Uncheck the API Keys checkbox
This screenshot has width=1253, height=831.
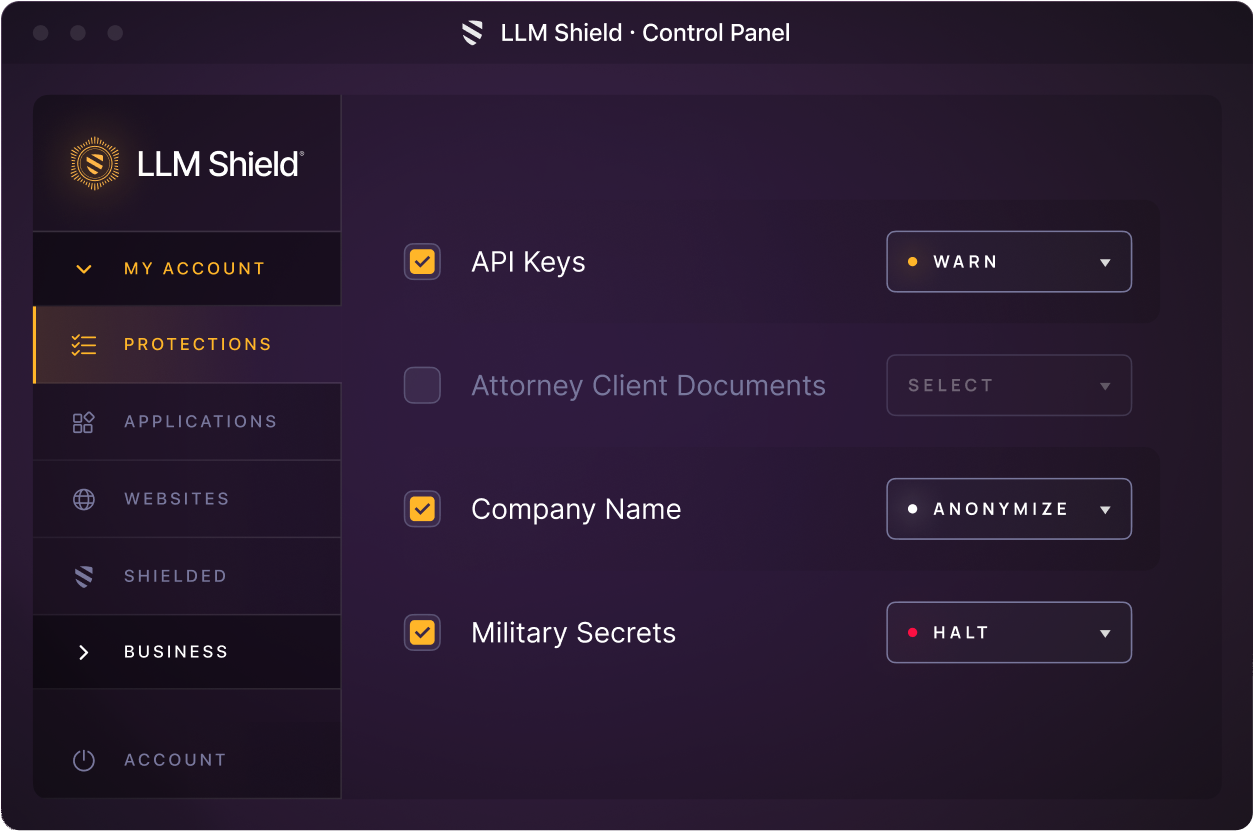(x=422, y=262)
